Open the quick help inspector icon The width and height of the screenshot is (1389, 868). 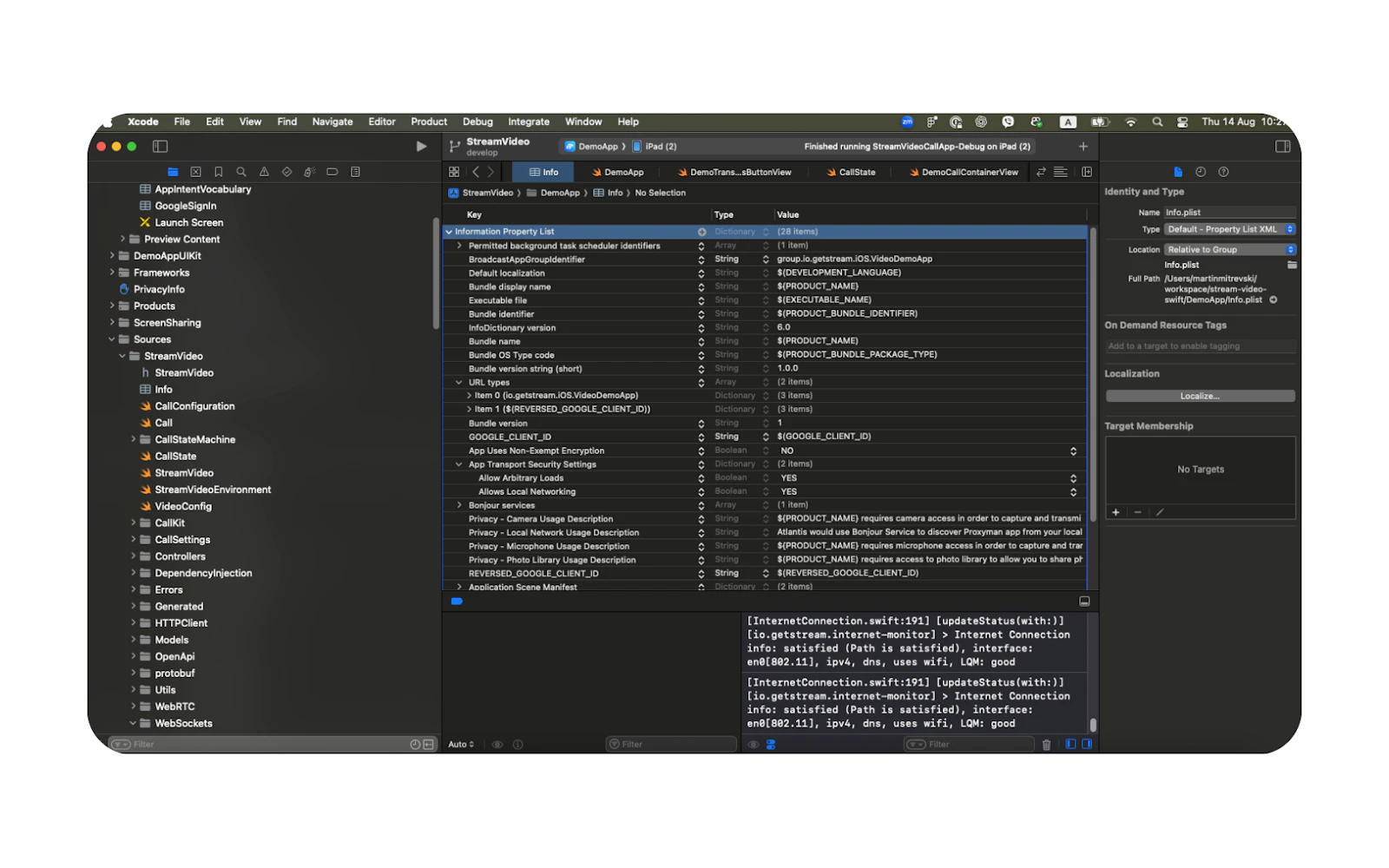click(1223, 172)
